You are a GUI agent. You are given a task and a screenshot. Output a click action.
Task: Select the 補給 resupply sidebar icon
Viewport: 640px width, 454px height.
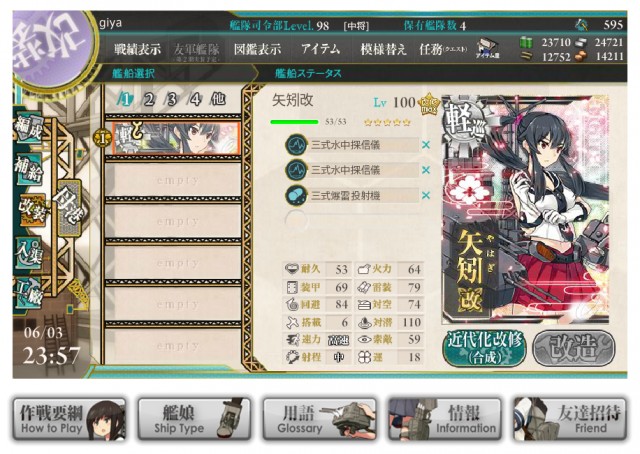coord(29,168)
